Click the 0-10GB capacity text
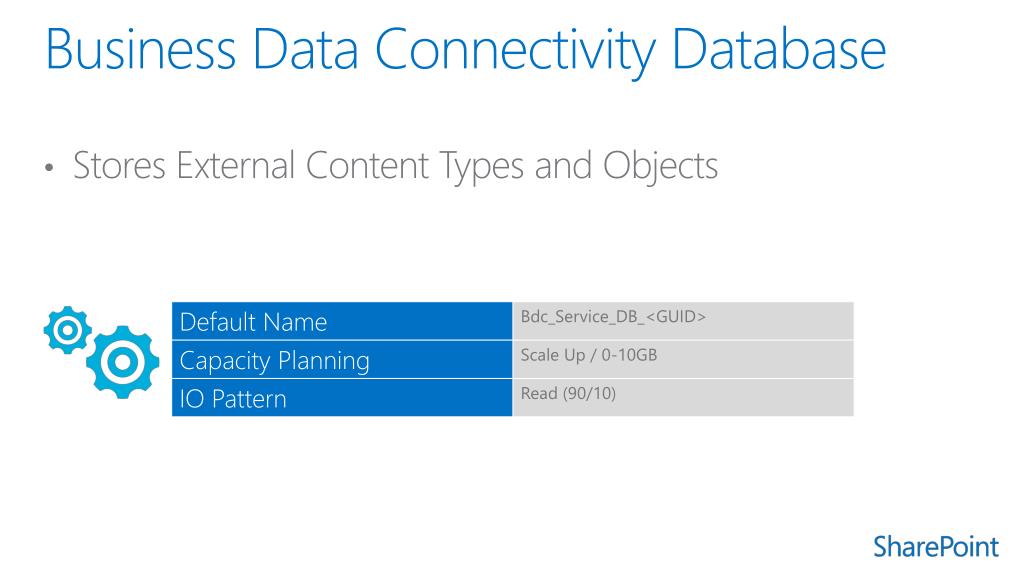The height and width of the screenshot is (576, 1024). (629, 355)
